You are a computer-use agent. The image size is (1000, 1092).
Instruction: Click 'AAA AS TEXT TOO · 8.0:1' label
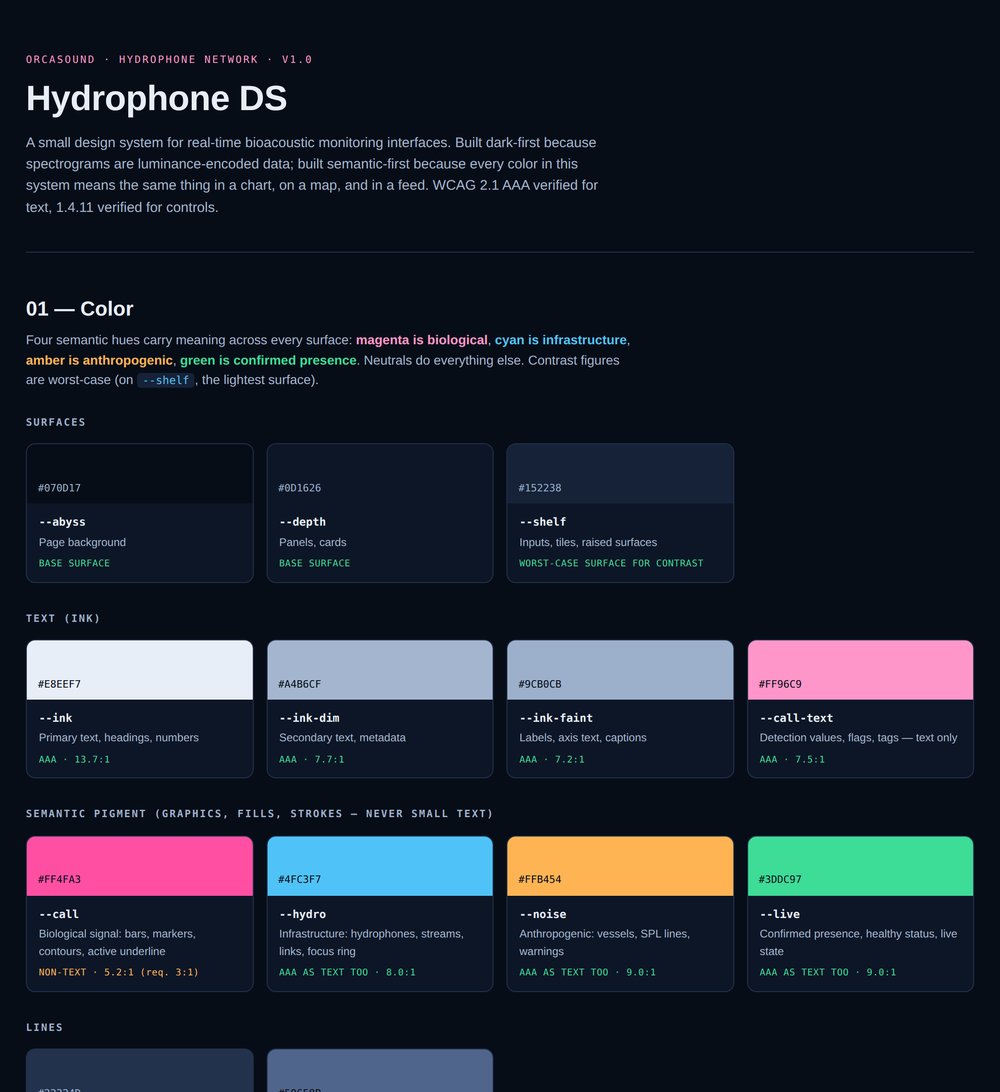(x=347, y=972)
